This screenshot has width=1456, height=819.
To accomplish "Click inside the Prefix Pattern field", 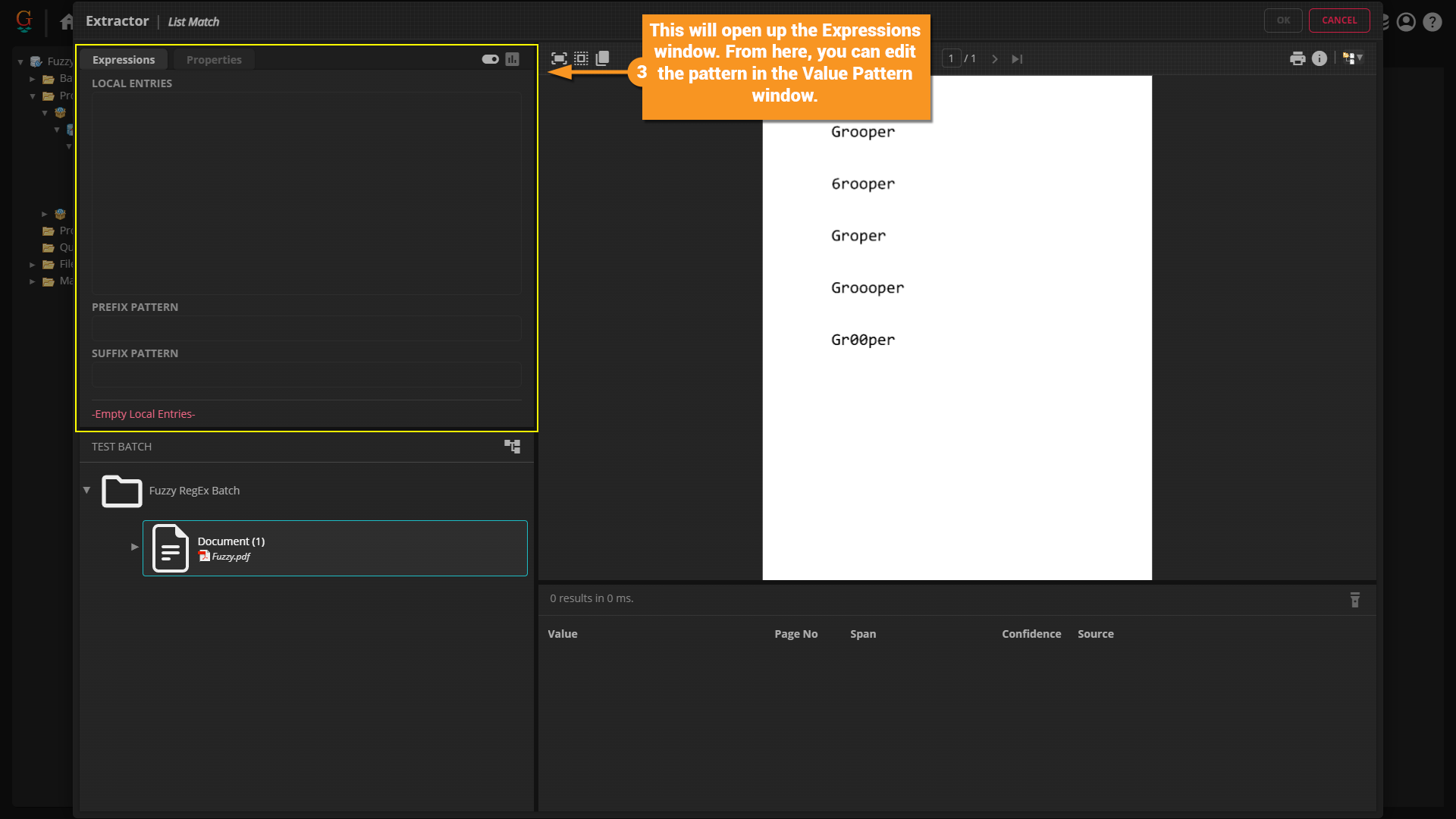I will [x=306, y=328].
